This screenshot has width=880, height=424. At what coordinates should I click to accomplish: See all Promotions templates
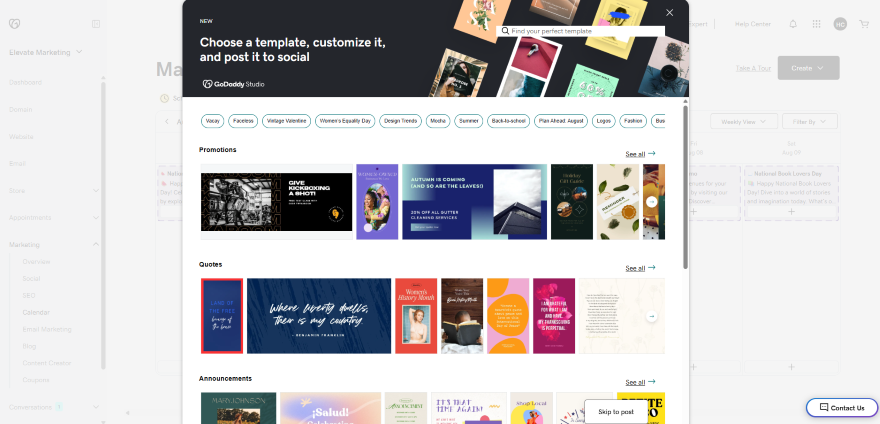[x=640, y=154]
